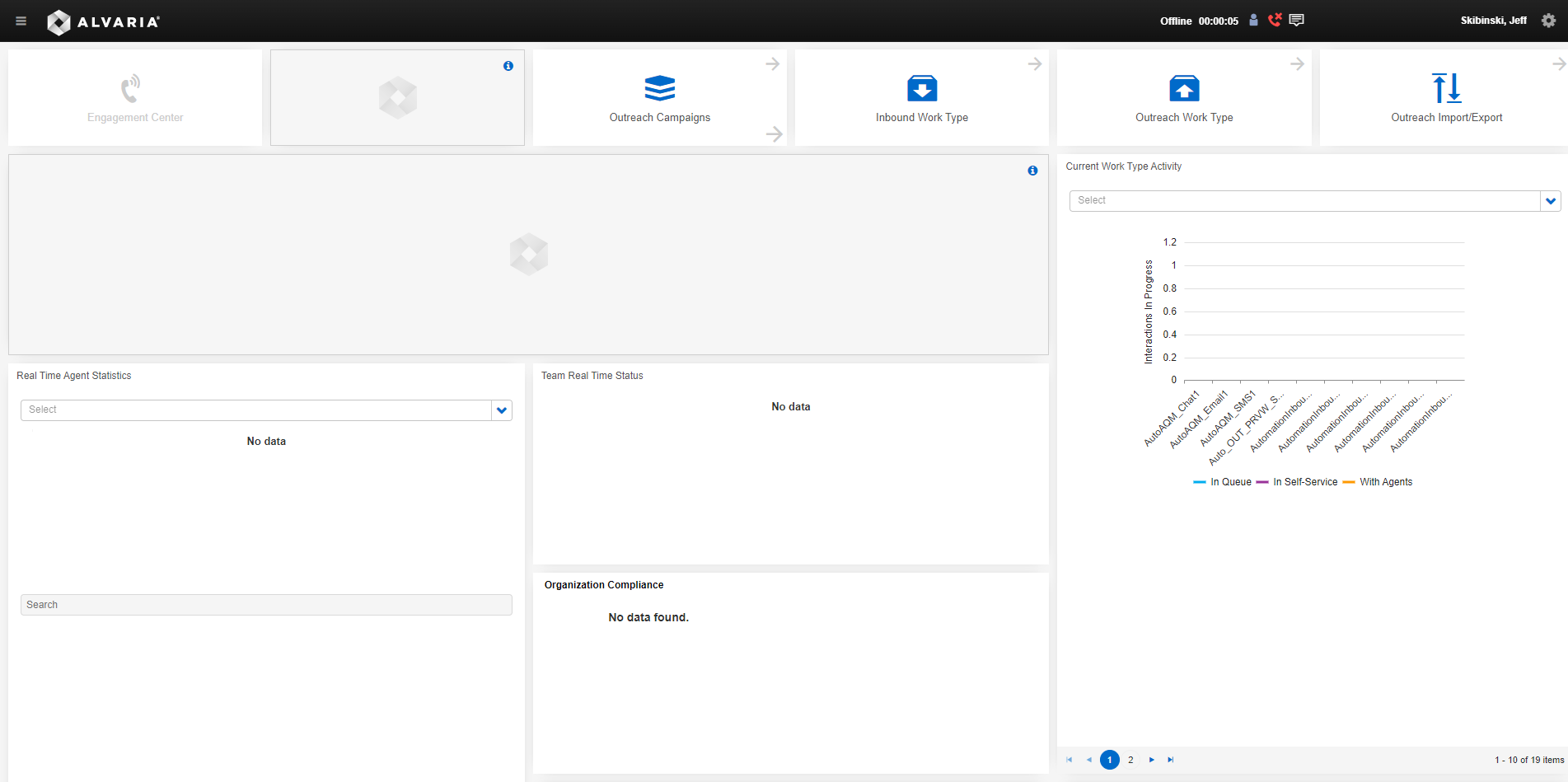This screenshot has width=1568, height=782.
Task: Switch to page 2 of the chart pager
Action: coord(1130,760)
